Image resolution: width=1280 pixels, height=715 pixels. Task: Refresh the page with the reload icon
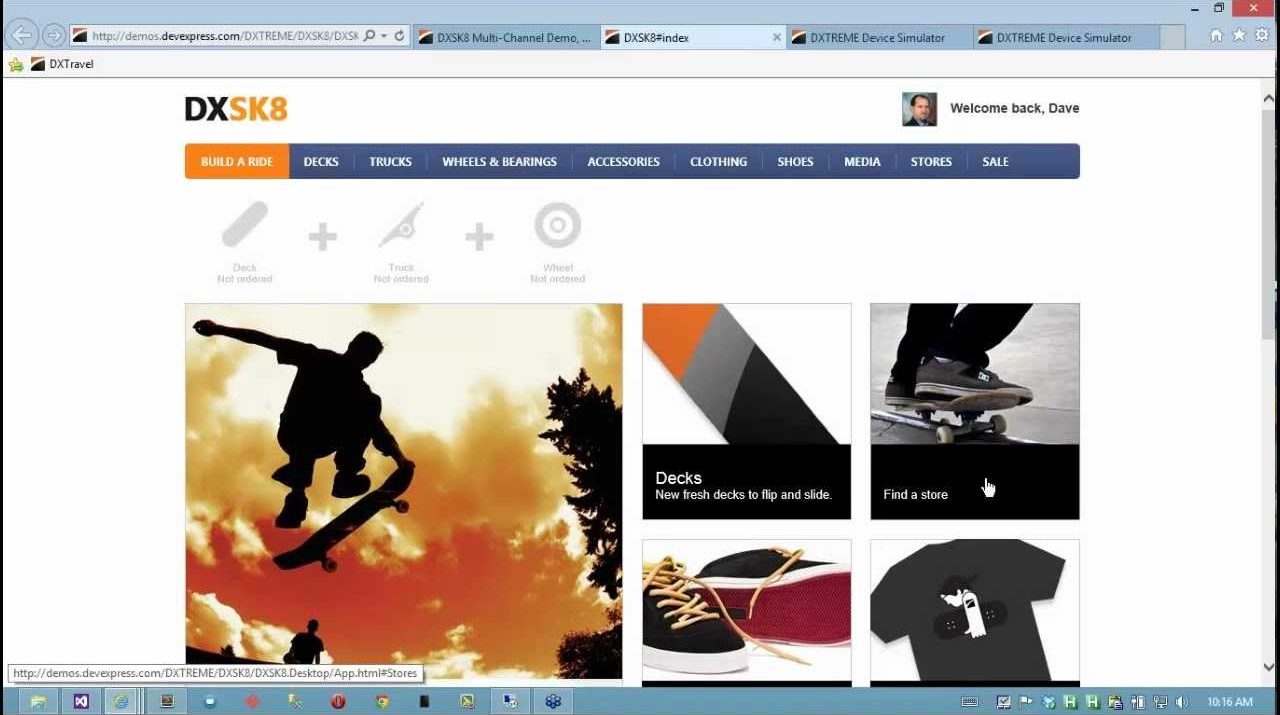pyautogui.click(x=400, y=36)
